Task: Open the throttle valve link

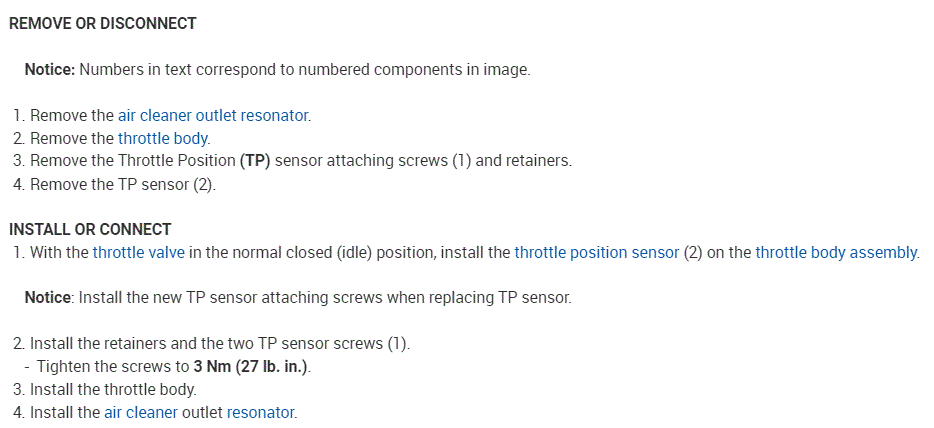Action: point(138,252)
